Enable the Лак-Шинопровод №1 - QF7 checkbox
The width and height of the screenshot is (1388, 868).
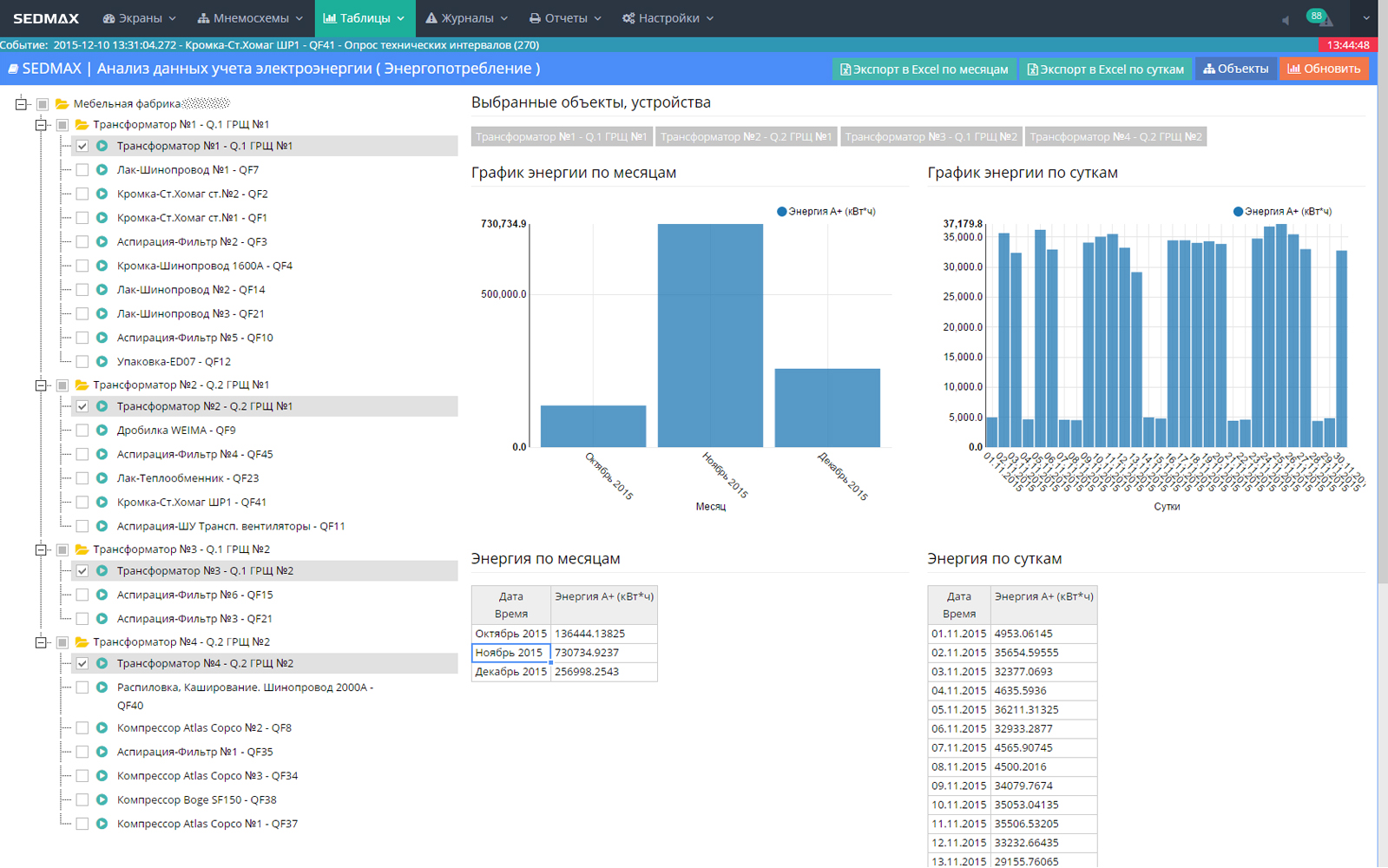[82, 170]
